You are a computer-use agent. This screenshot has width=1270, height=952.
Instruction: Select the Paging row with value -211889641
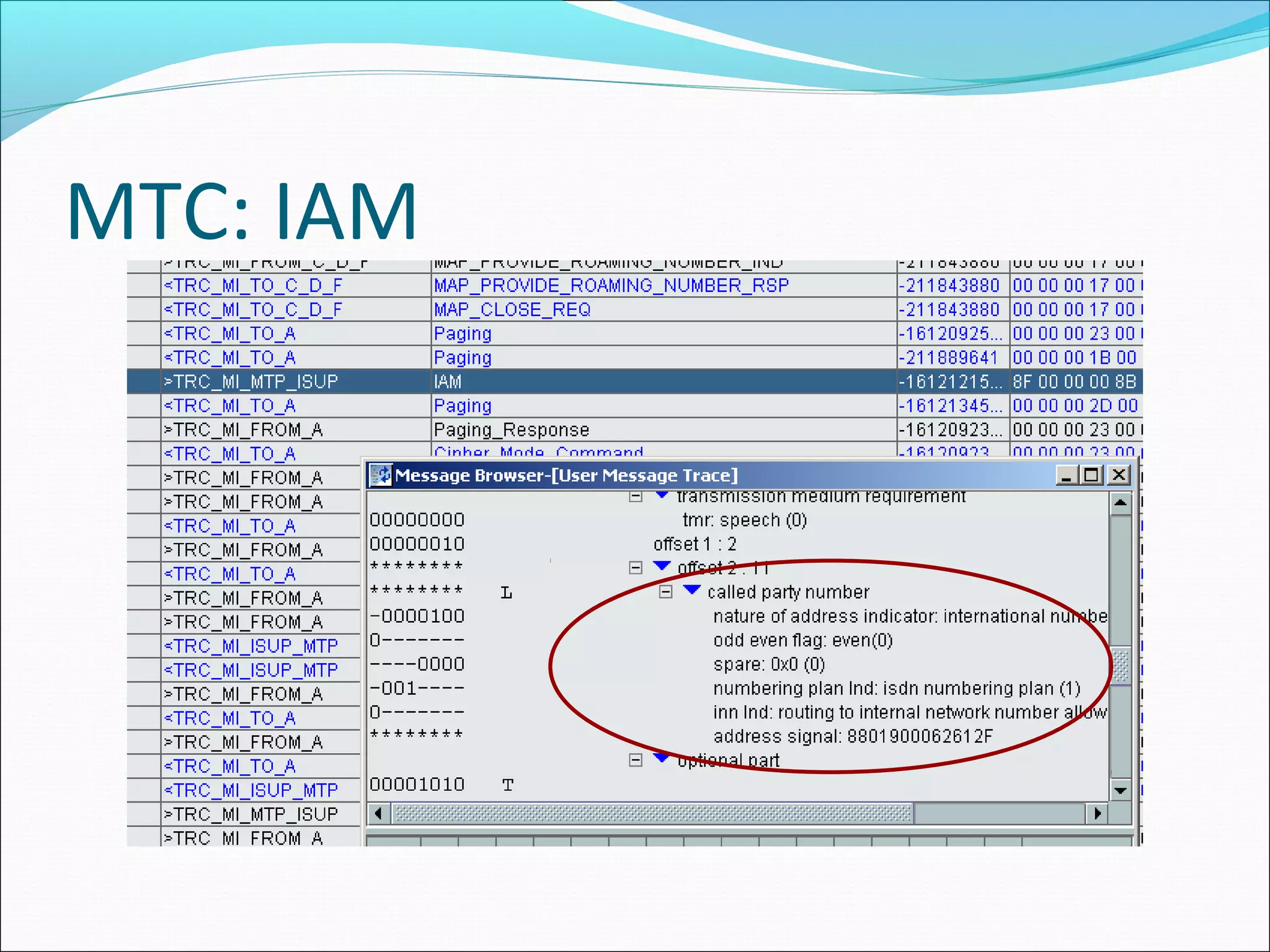coord(634,358)
